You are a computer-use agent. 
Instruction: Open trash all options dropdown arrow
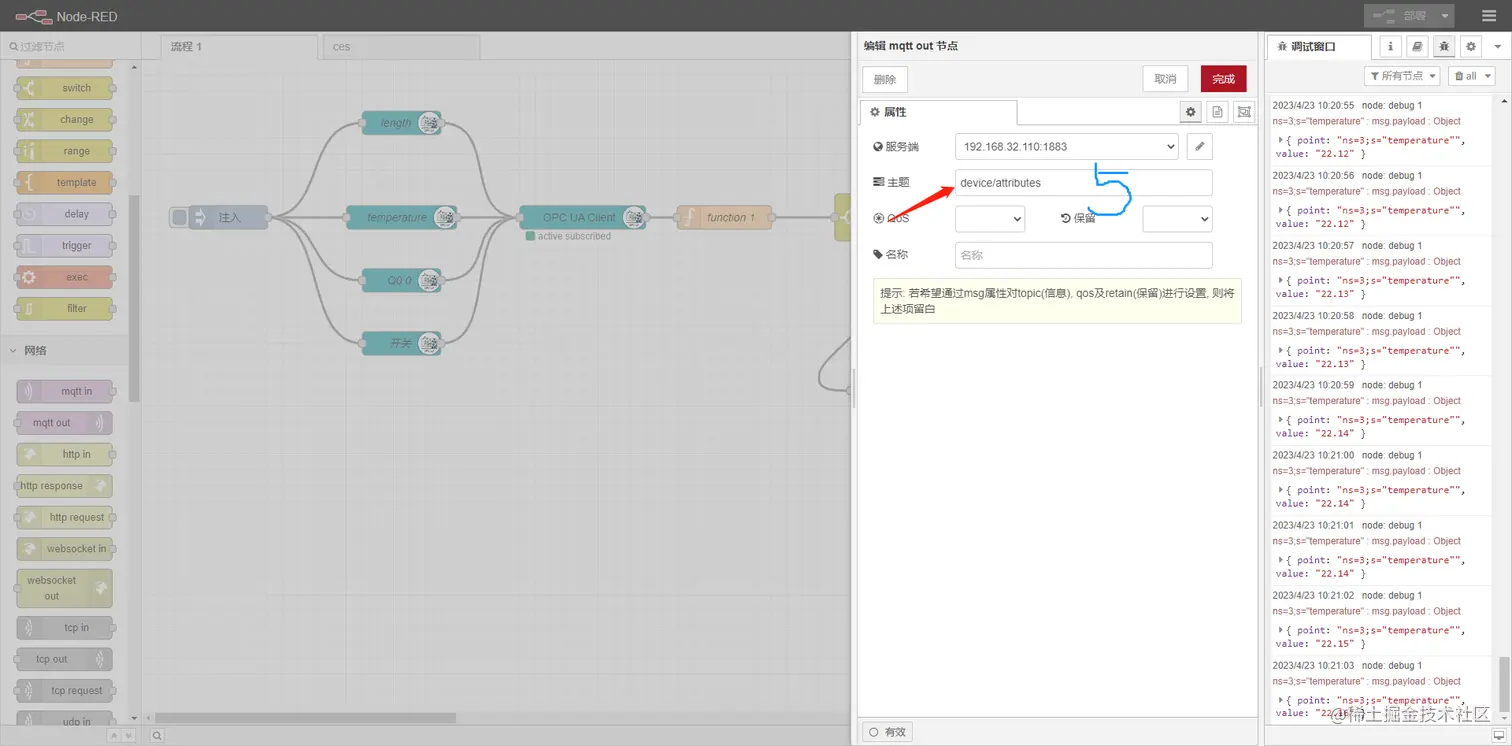coord(1488,76)
